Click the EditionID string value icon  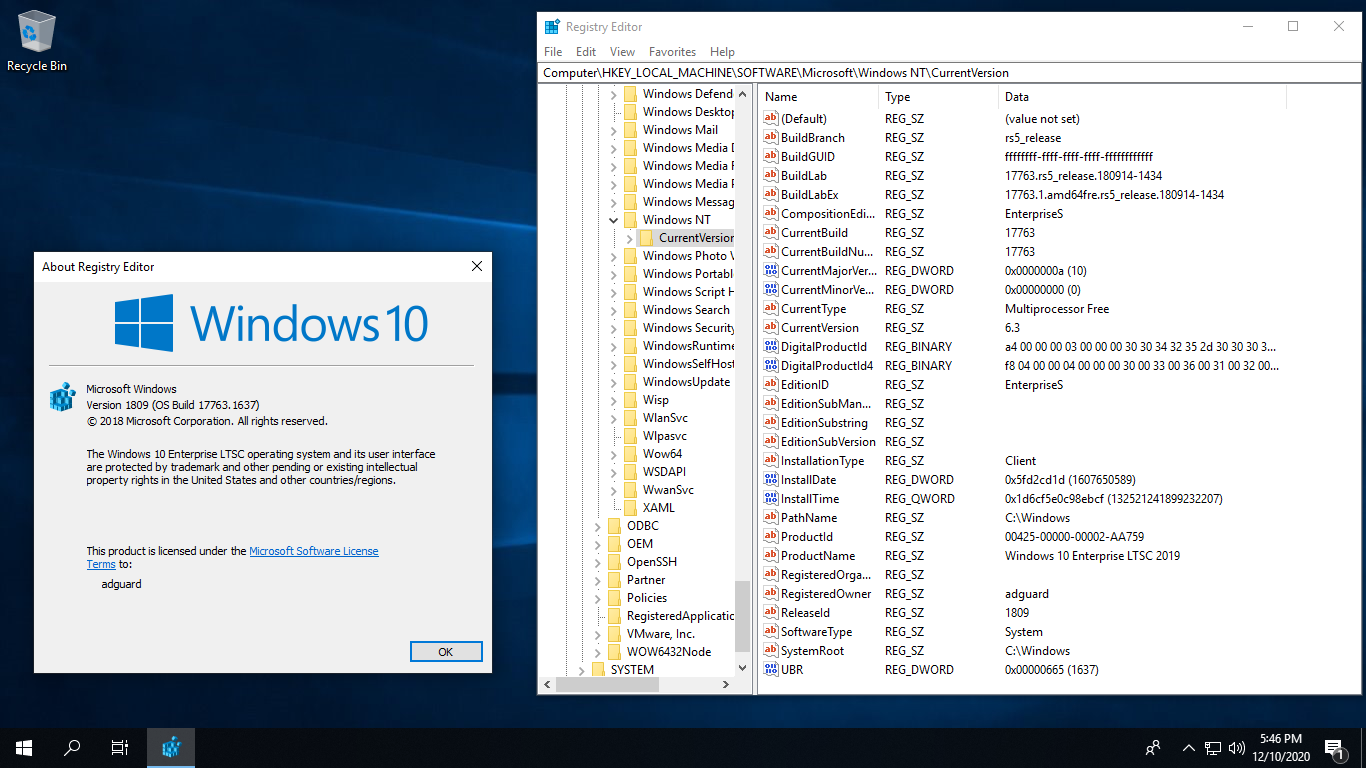pos(770,384)
